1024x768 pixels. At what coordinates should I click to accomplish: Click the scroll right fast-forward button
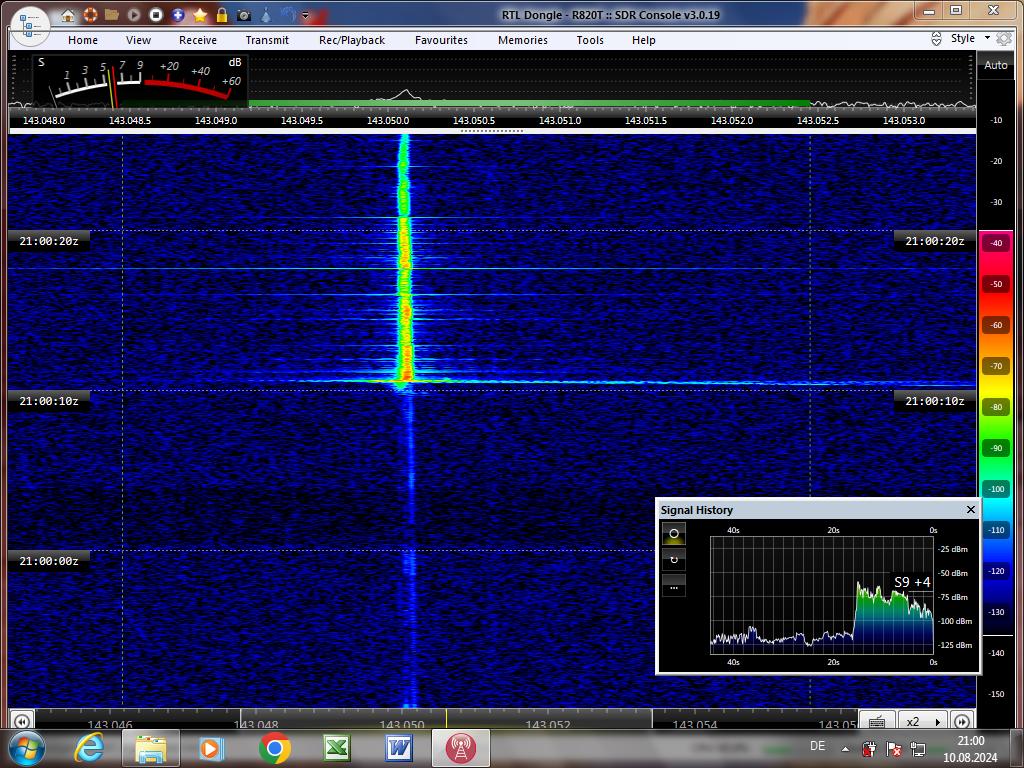point(962,721)
